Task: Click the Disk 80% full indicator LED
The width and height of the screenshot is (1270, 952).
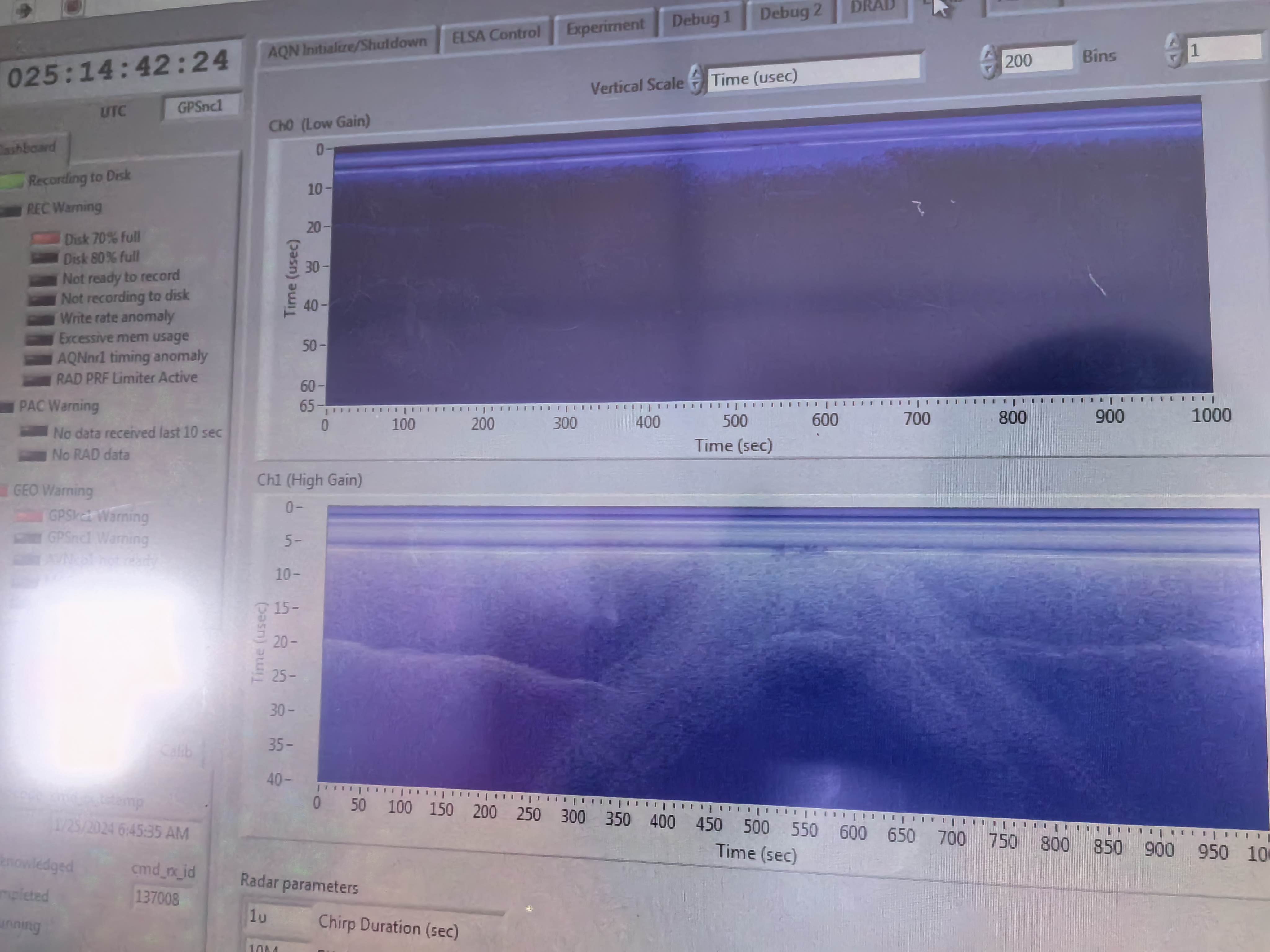Action: (x=44, y=258)
